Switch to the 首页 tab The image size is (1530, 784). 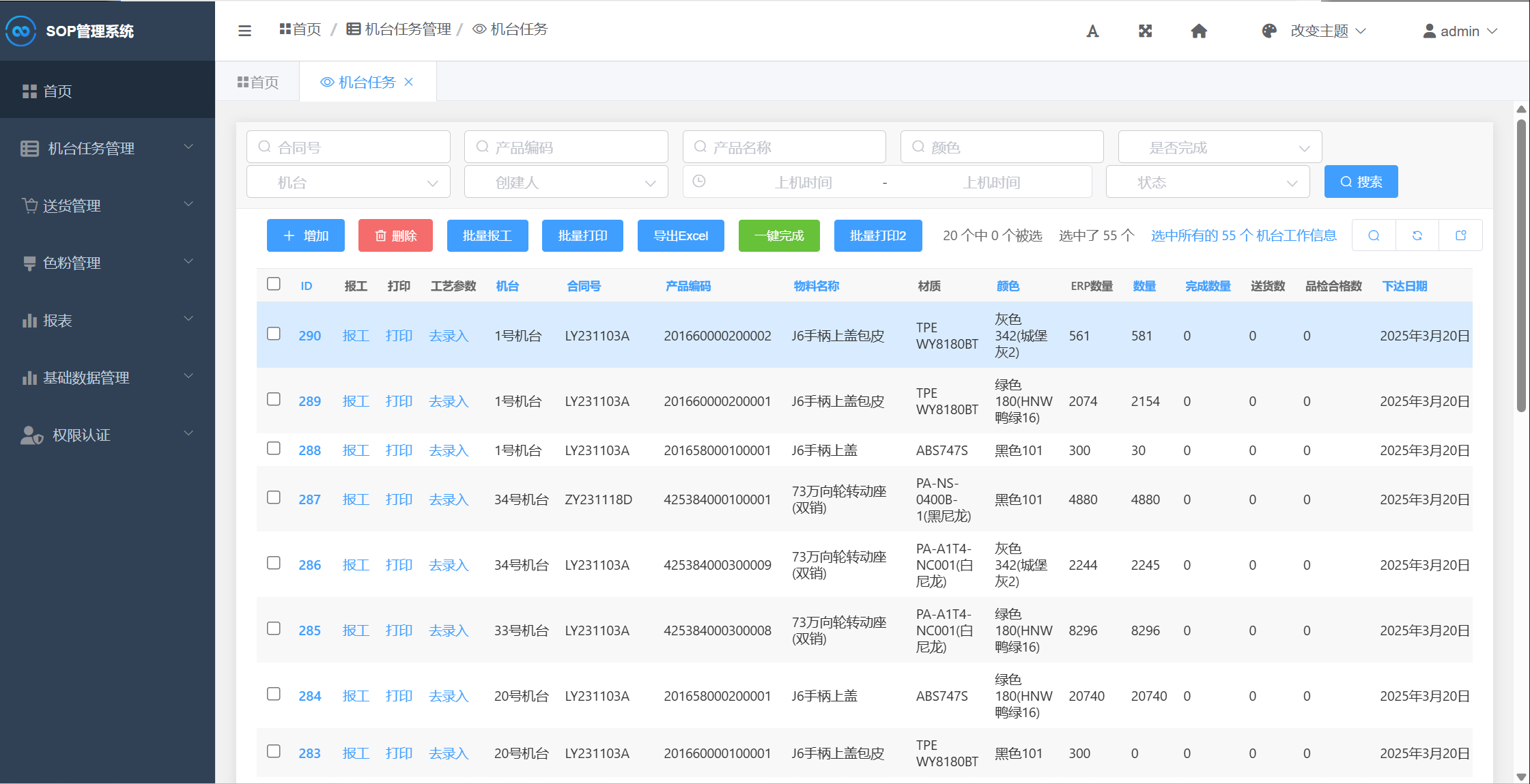click(257, 82)
